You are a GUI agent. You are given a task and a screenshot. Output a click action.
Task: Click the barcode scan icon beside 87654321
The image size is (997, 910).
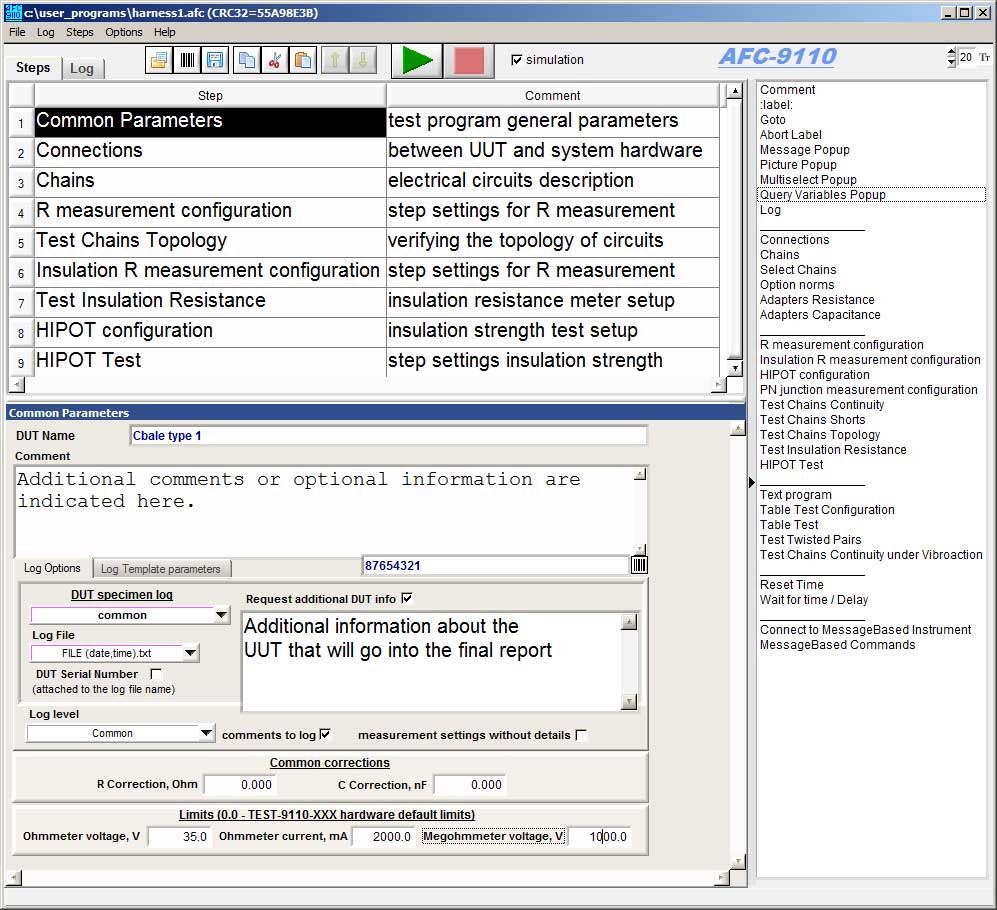pos(639,565)
